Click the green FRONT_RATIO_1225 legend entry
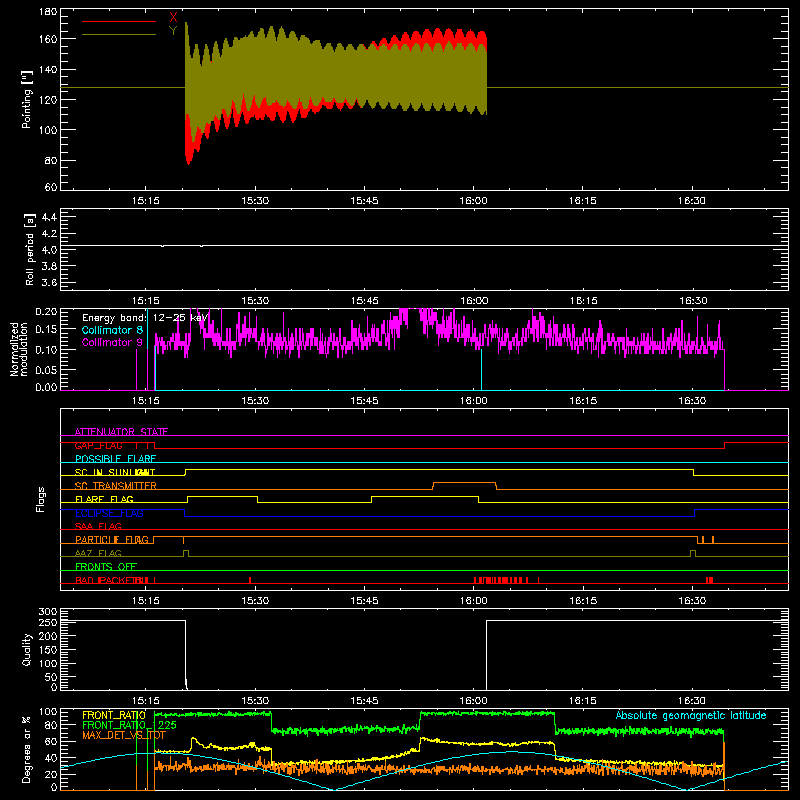800x800 pixels. click(x=129, y=725)
